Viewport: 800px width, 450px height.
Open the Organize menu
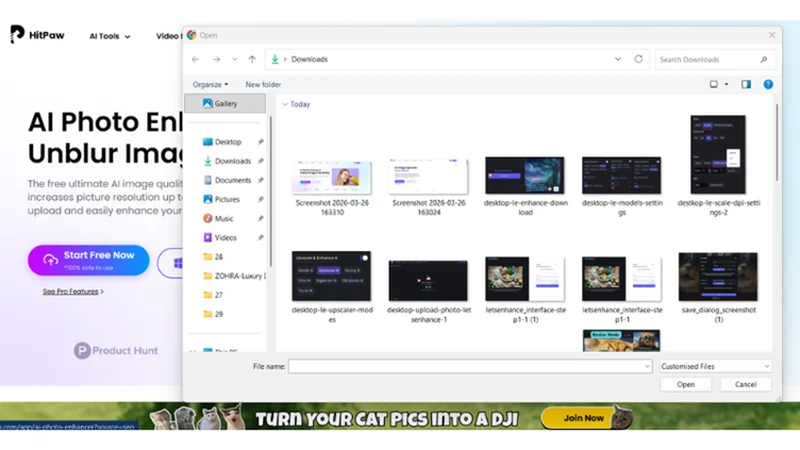pyautogui.click(x=210, y=85)
